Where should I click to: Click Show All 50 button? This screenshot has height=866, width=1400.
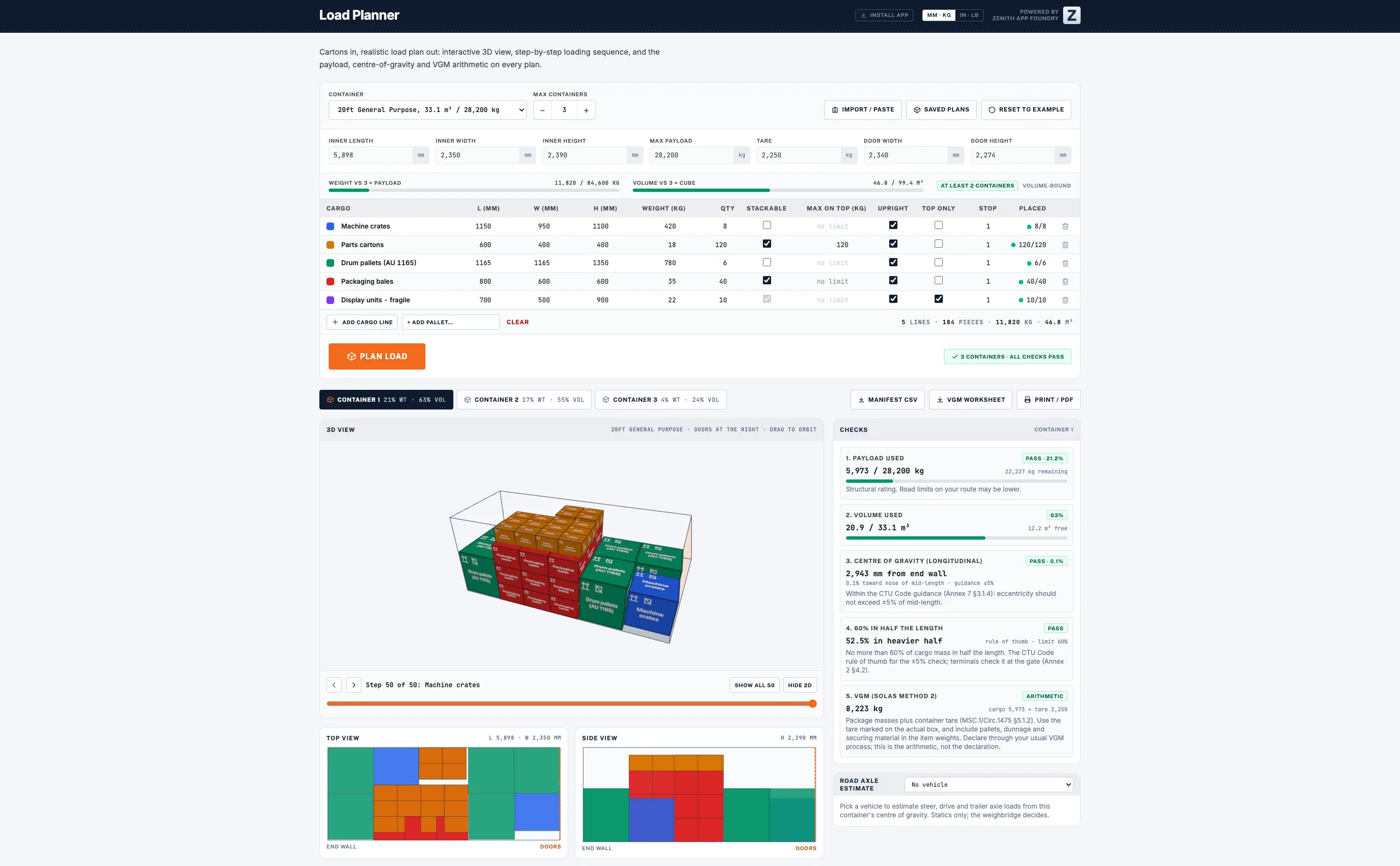tap(755, 685)
